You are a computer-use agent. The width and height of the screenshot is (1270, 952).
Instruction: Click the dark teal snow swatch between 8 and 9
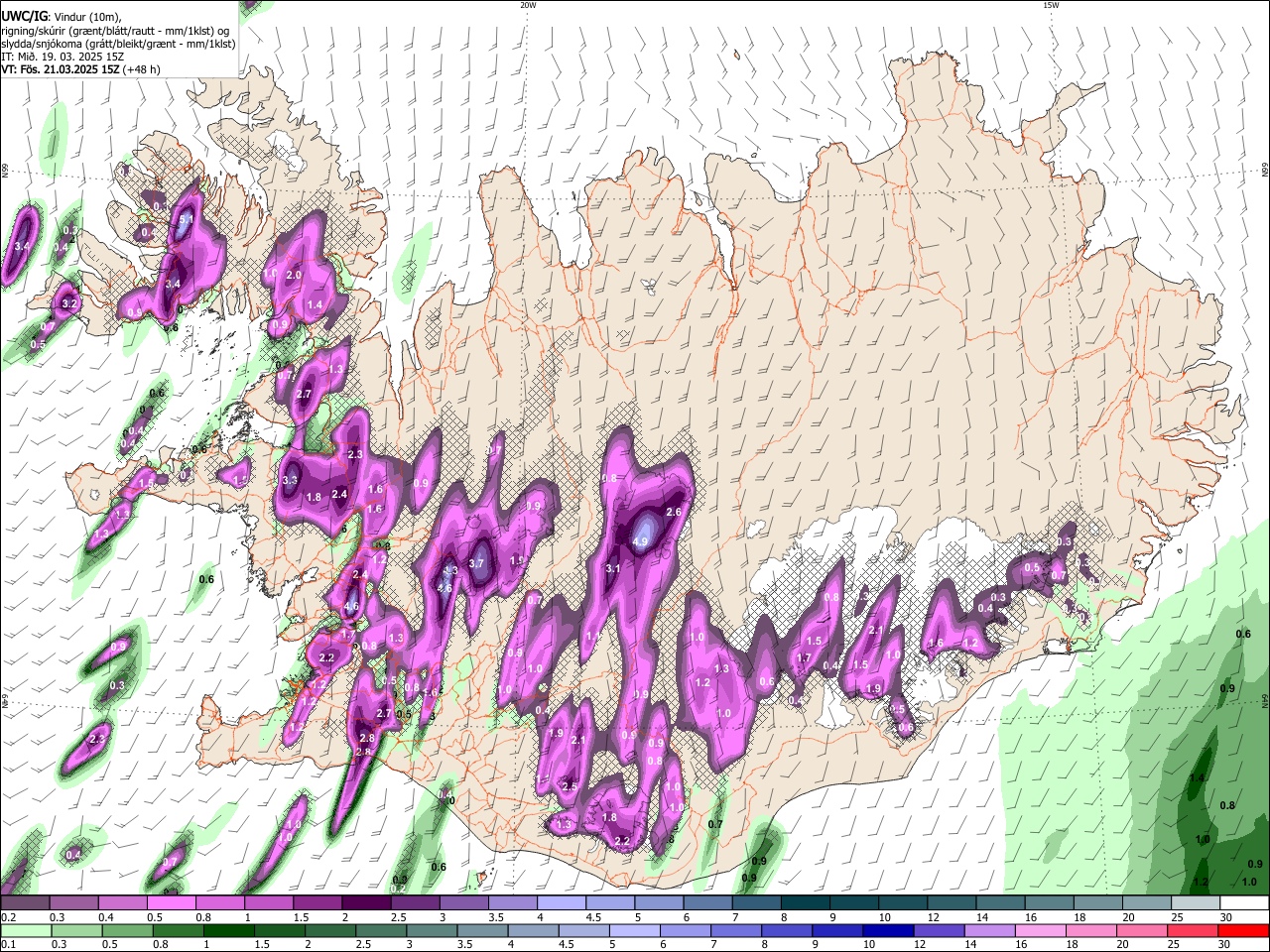pos(805,903)
